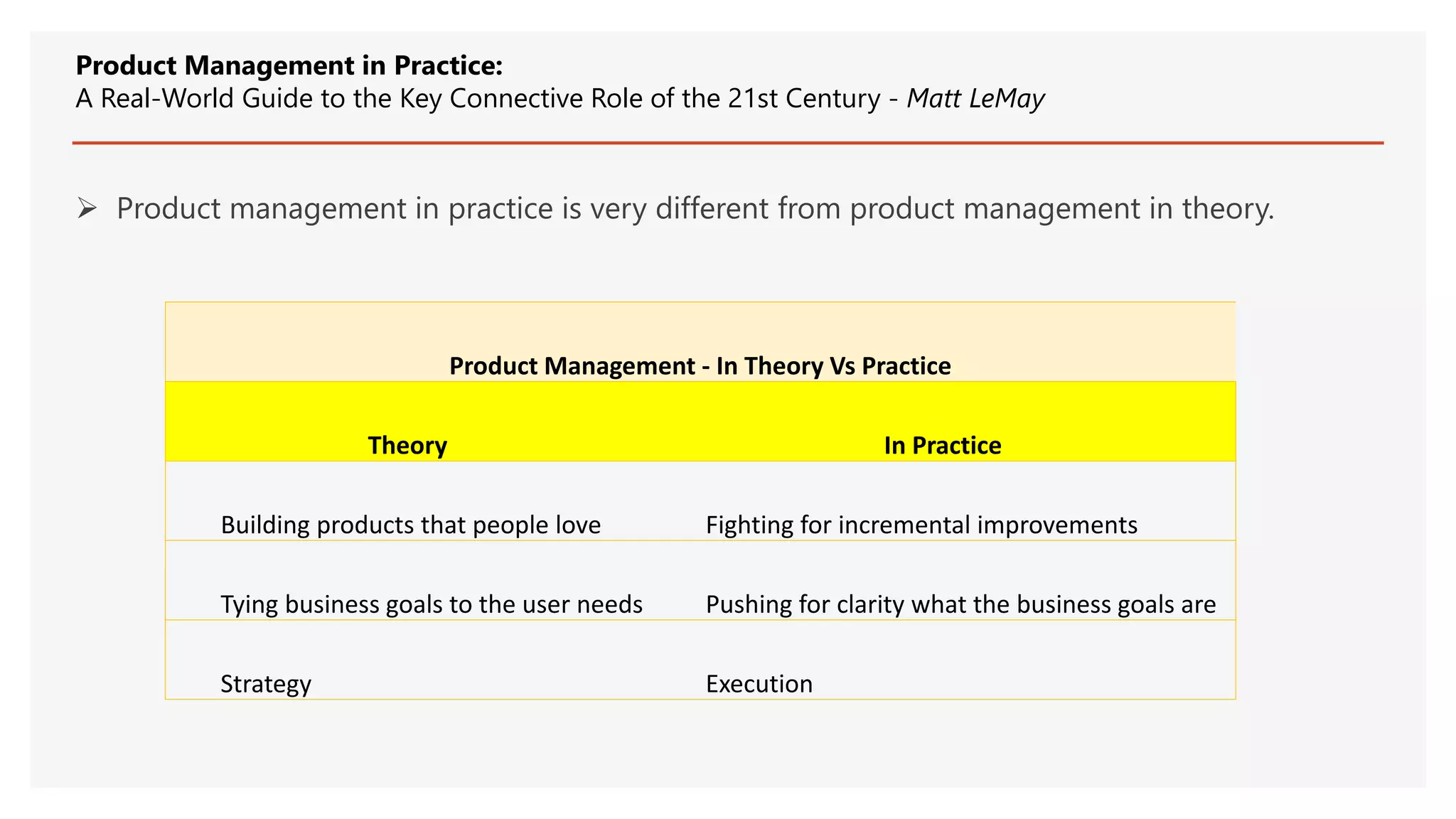Select the table title 'Product Management - In Theory Vs Practice'
Viewport: 1456px width, 819px height.
700,365
